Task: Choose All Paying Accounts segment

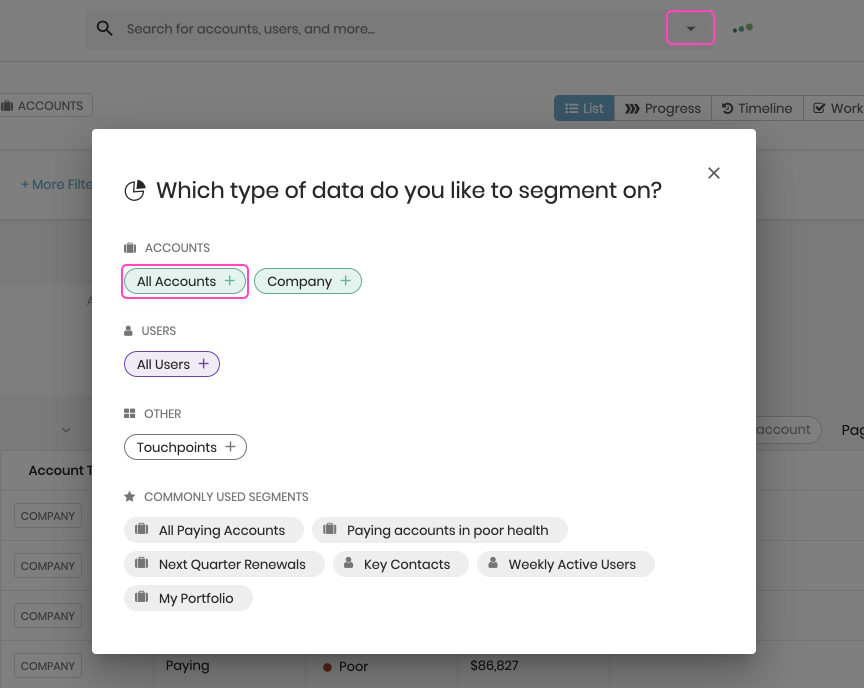Action: [210, 531]
